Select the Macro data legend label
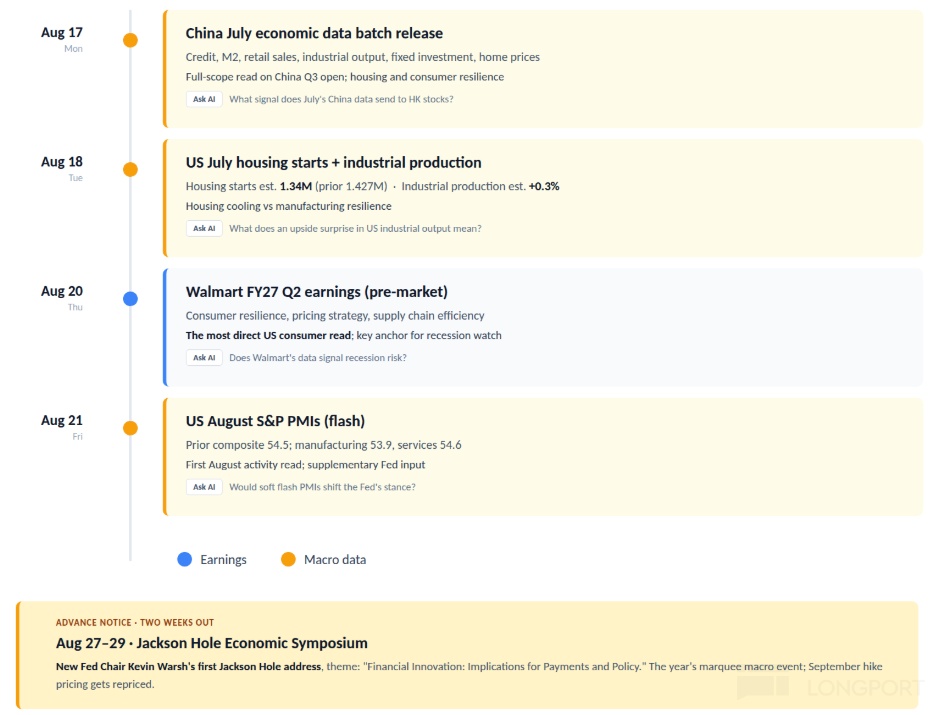The image size is (940, 715). (335, 559)
